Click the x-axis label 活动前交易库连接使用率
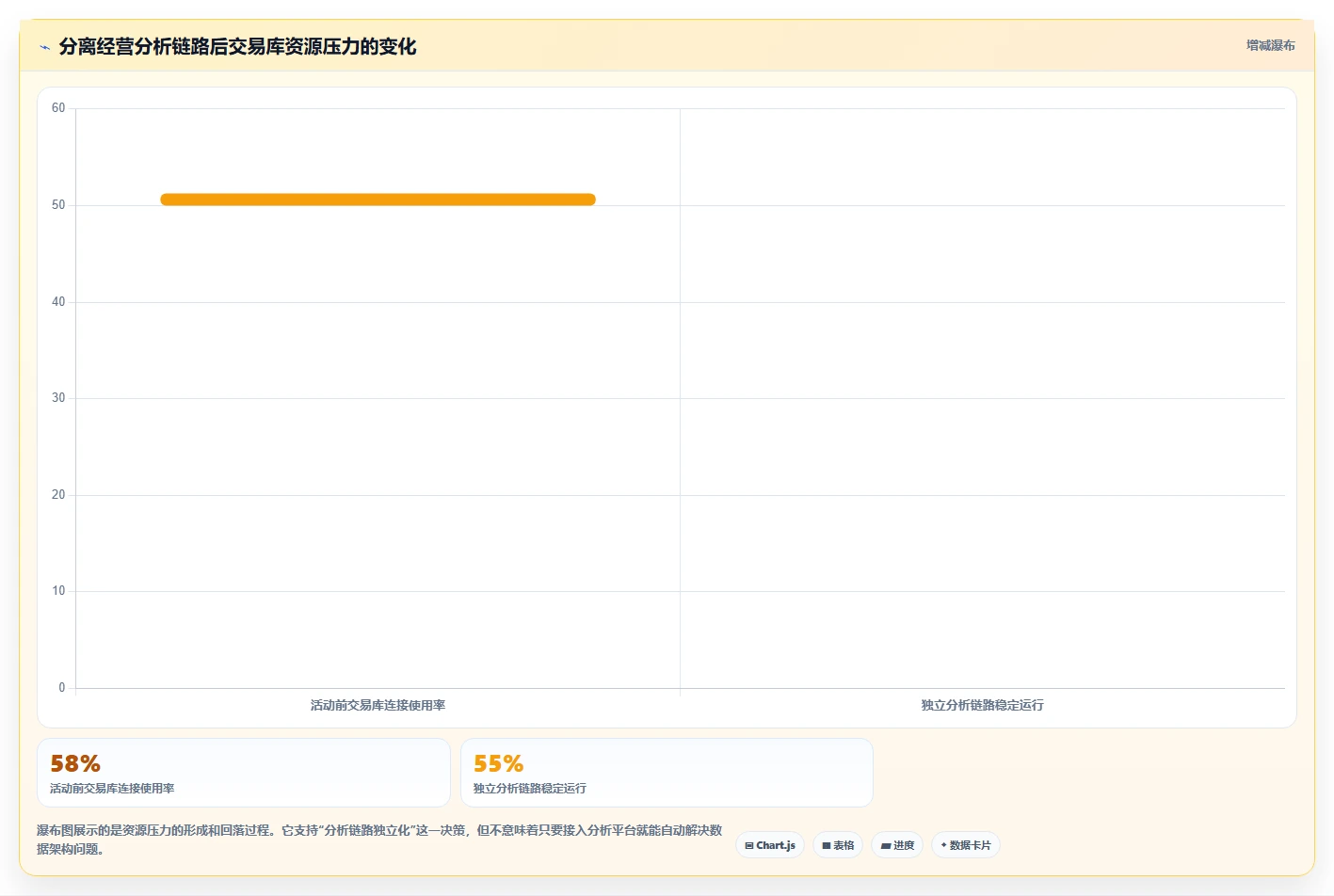This screenshot has height=896, width=1334. 378,705
